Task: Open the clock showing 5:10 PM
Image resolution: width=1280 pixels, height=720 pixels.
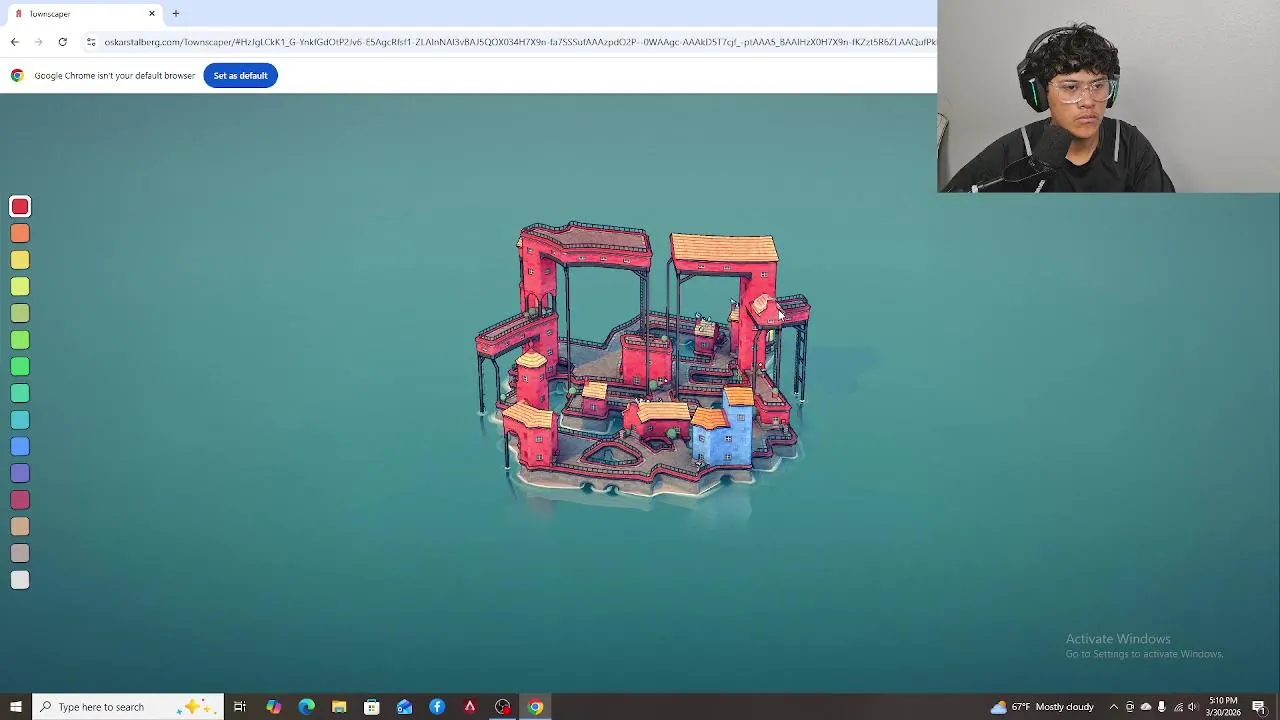Action: (1223, 707)
